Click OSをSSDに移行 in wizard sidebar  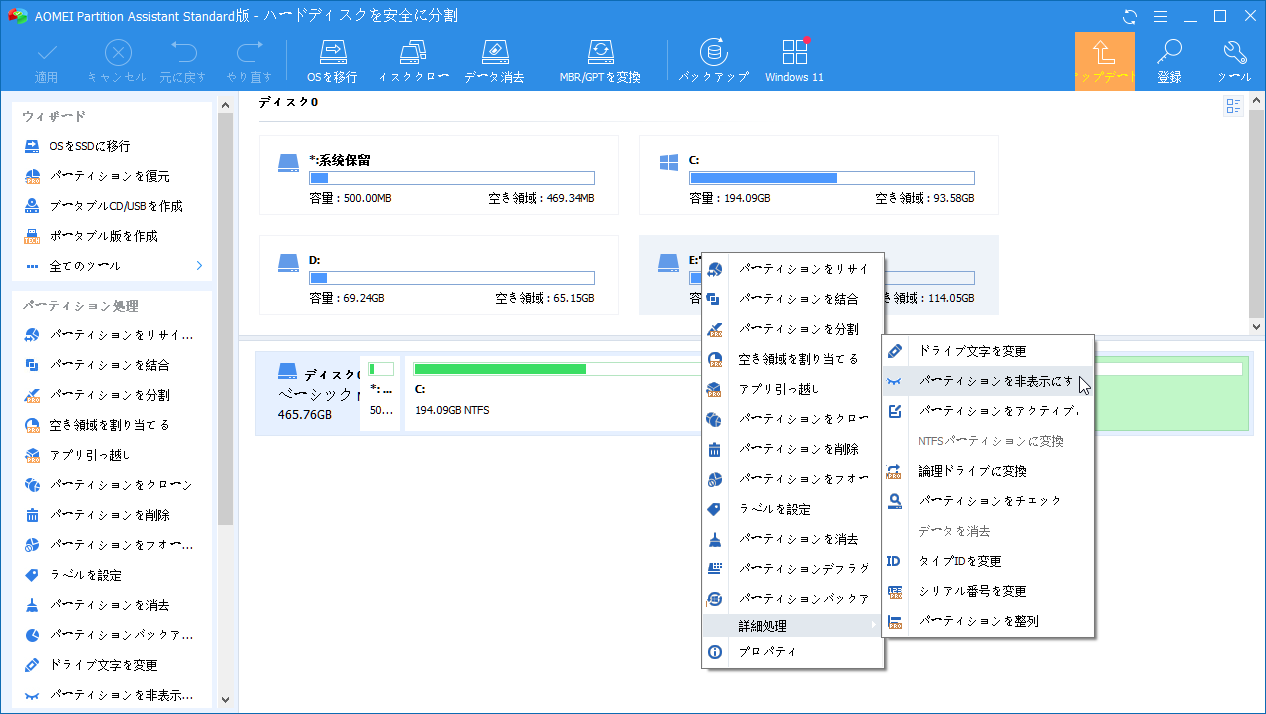111,146
